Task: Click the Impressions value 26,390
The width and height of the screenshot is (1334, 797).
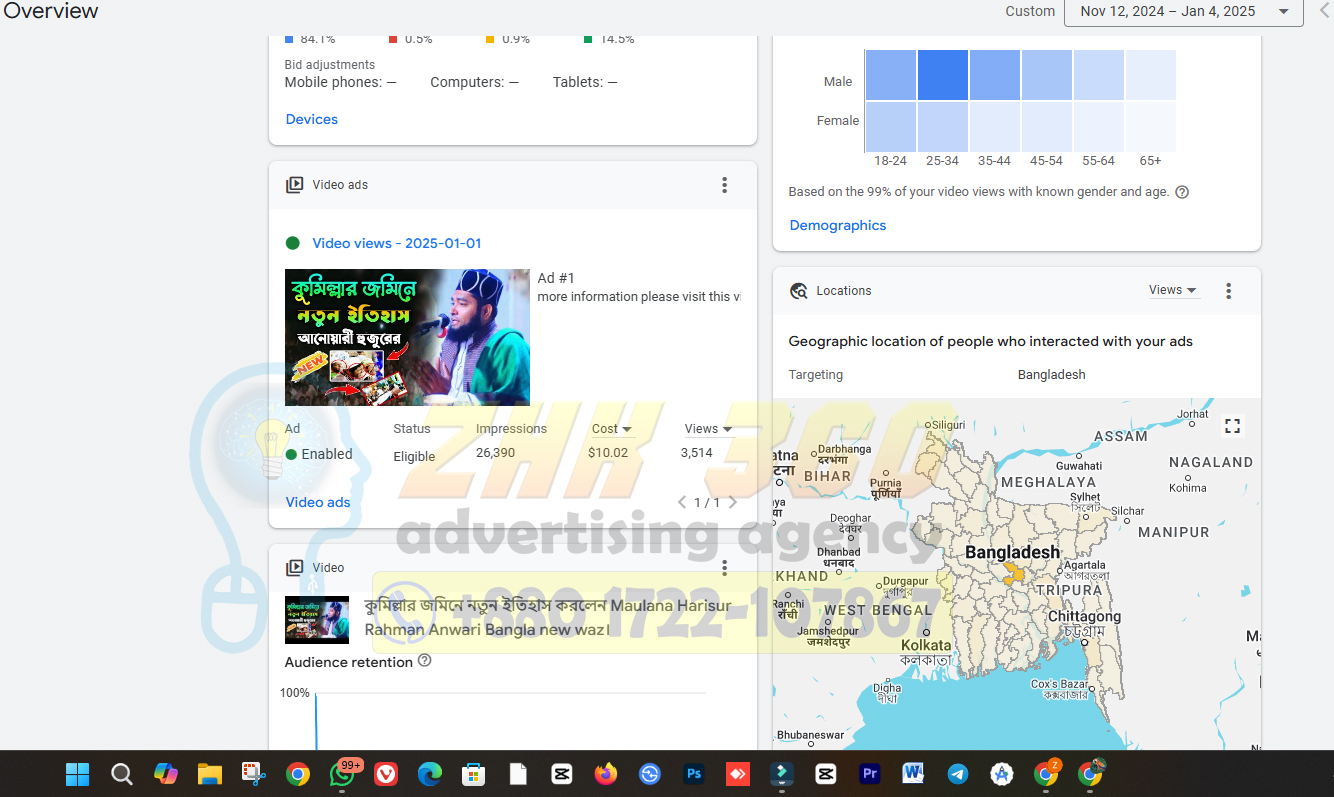Action: coord(495,453)
